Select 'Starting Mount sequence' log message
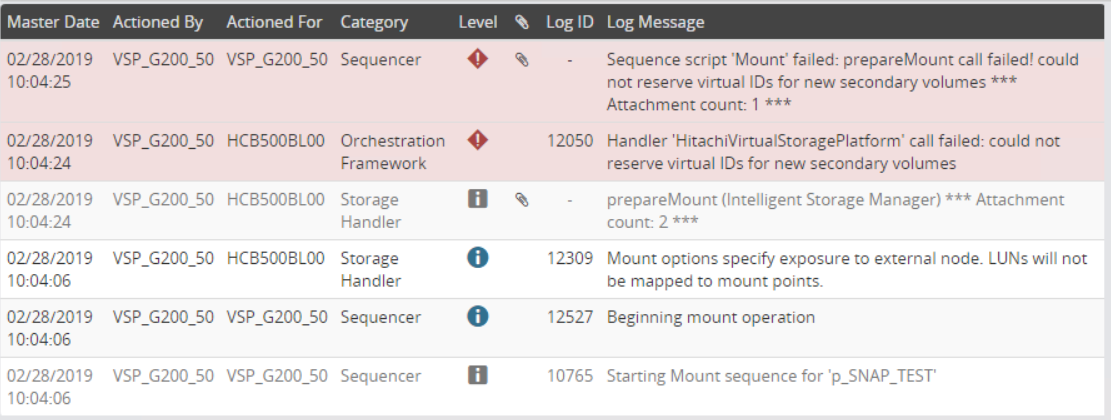The height and width of the screenshot is (420, 1111). pos(770,377)
